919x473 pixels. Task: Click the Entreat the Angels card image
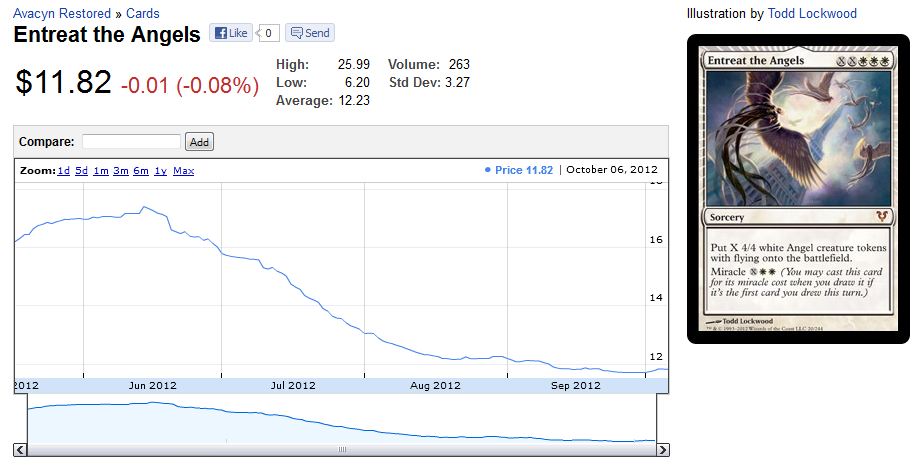pos(798,189)
